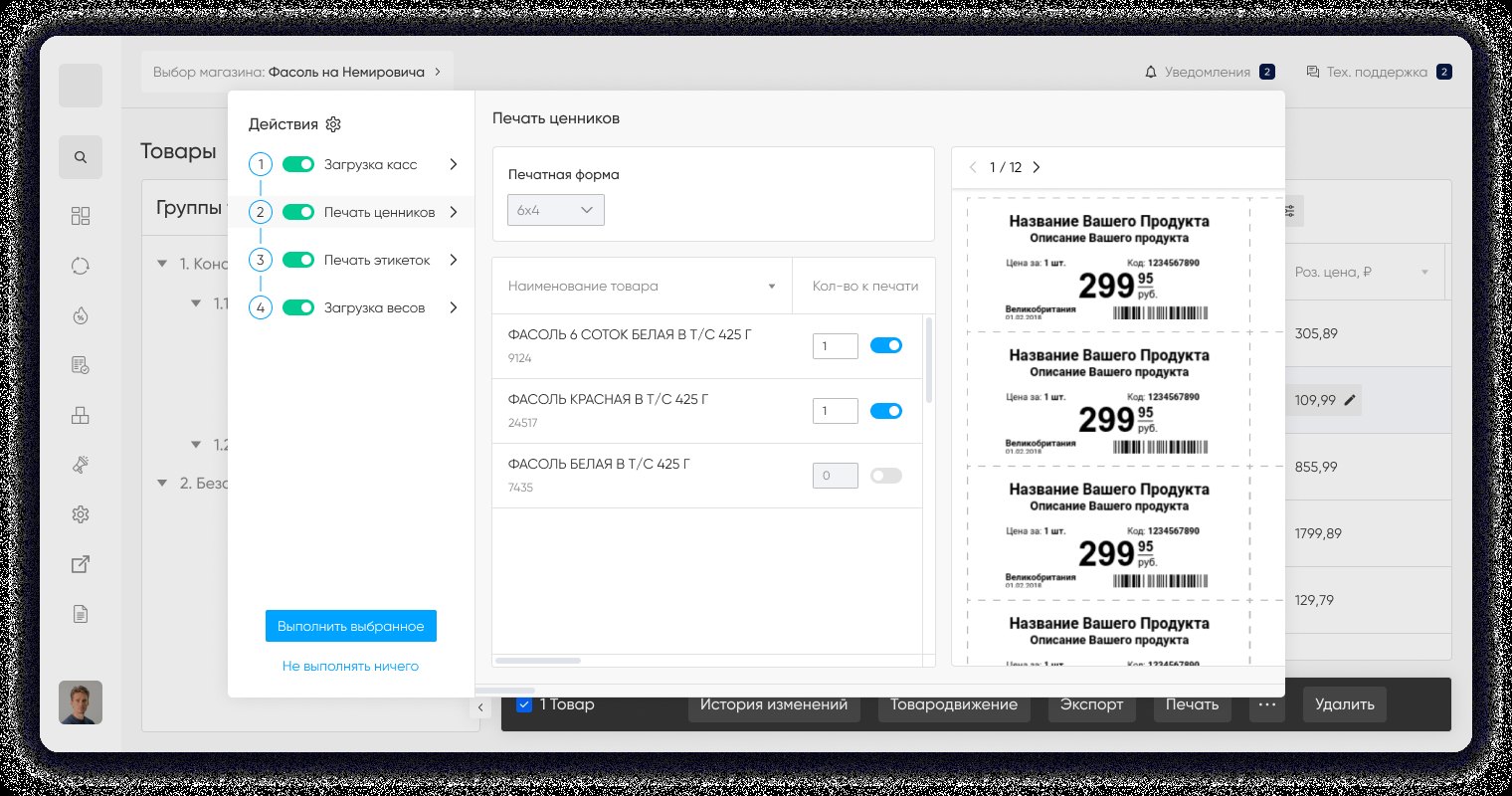The height and width of the screenshot is (796, 1512).
Task: Open the gear settings icon in sidebar
Action: [81, 514]
